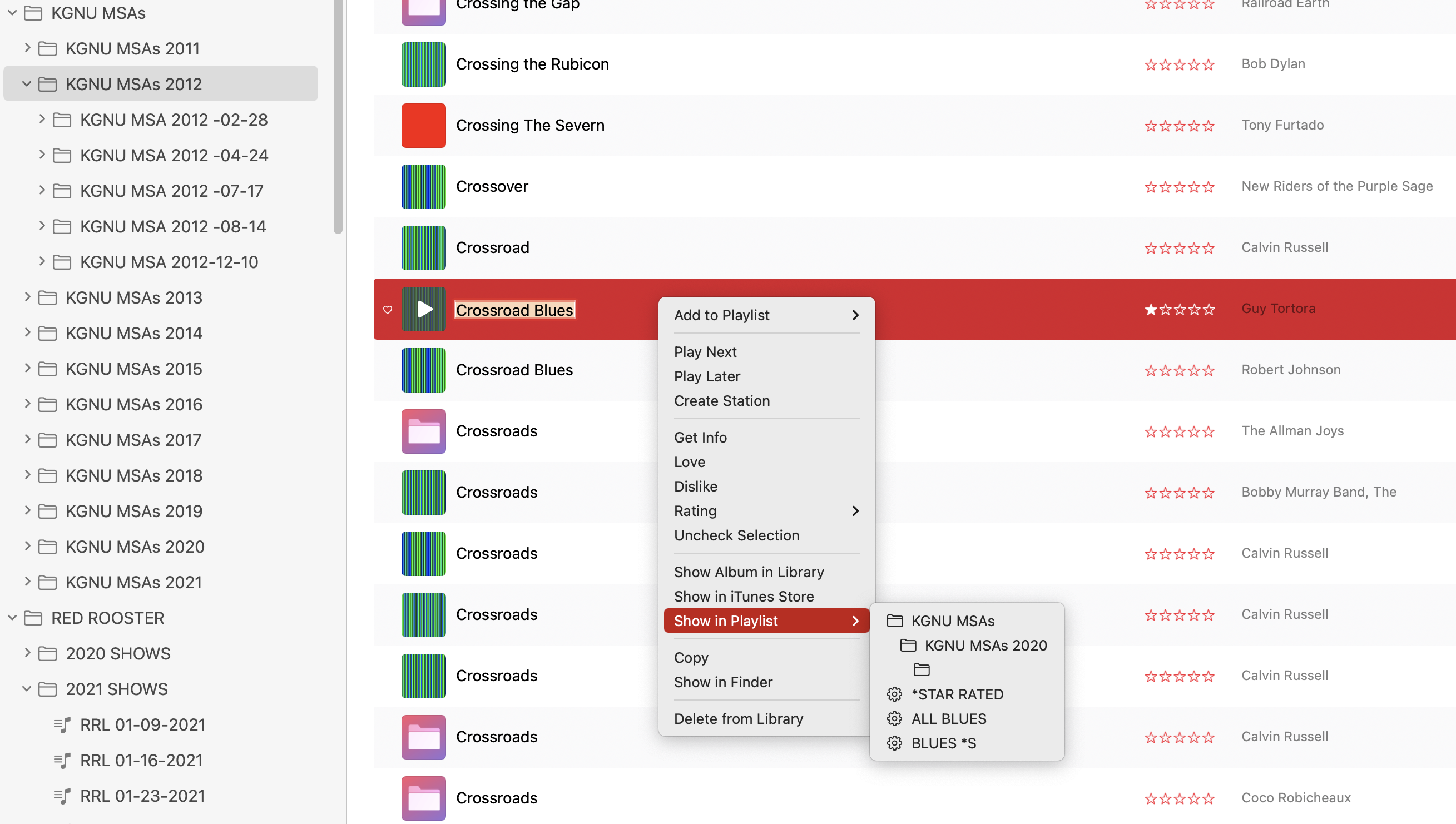Collapse the KGNU MSAs 2012 folder
1456x824 pixels.
pyautogui.click(x=27, y=84)
